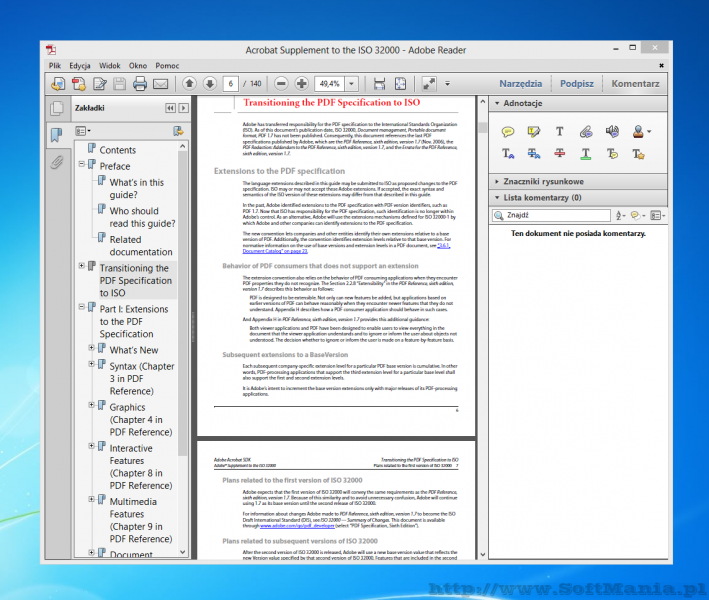Open the Widok menu
This screenshot has width=709, height=600.
tap(109, 66)
